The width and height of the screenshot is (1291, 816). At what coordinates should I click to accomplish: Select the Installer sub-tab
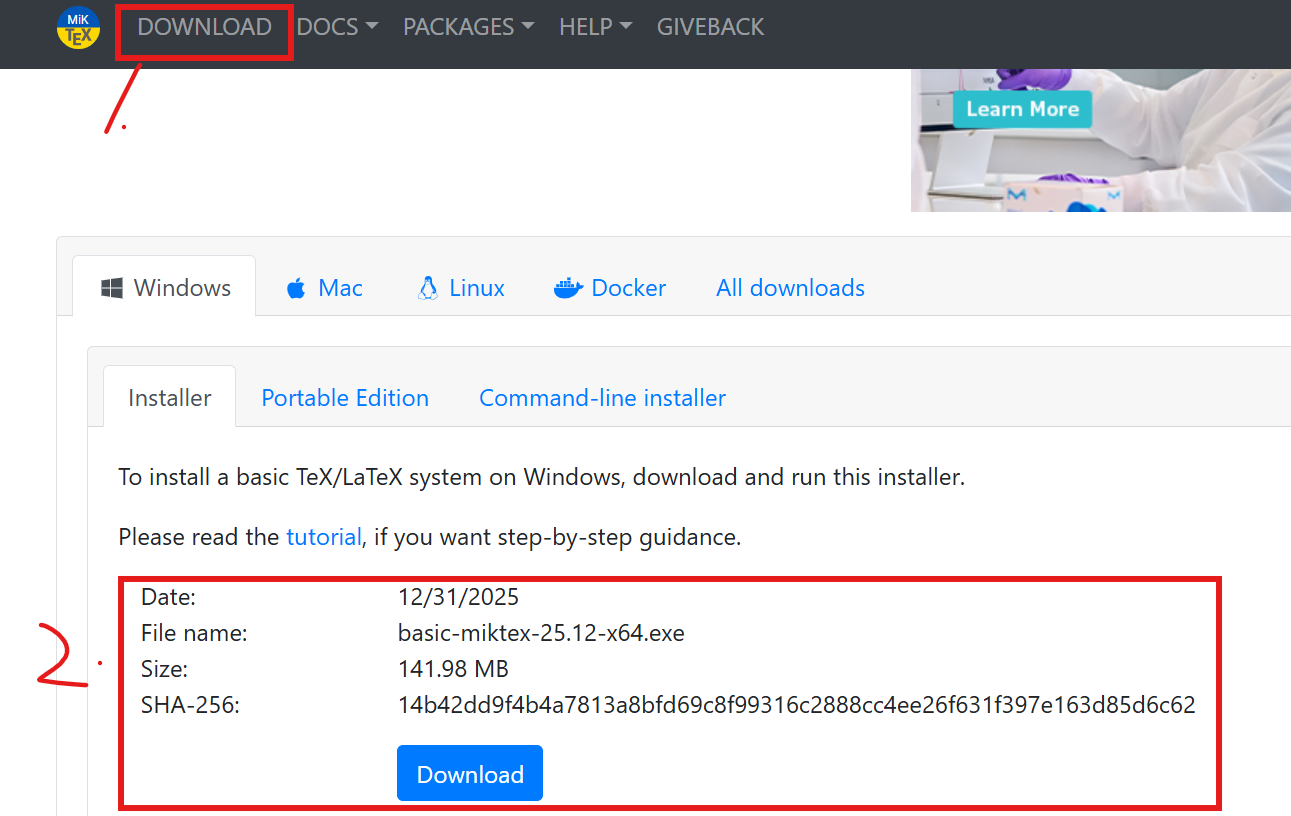170,397
